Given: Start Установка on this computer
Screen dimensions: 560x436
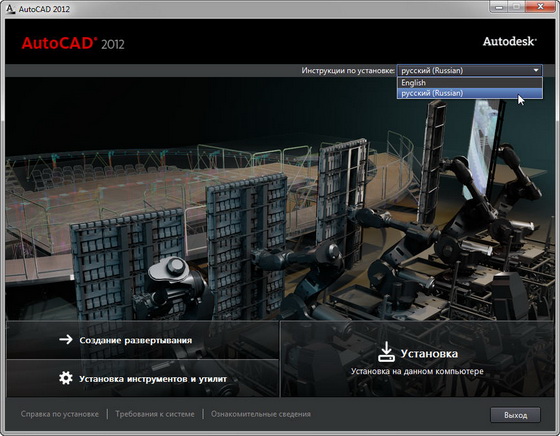Looking at the screenshot, I should [x=417, y=359].
